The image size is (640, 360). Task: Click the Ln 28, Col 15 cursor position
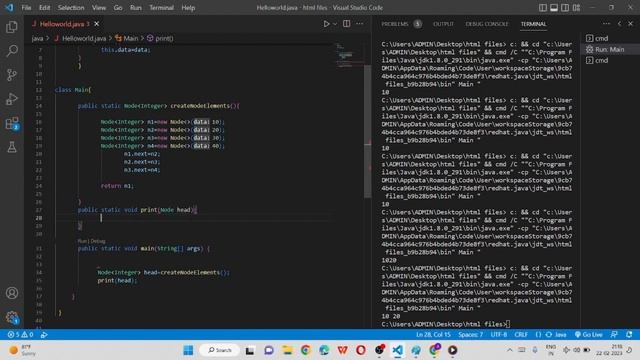point(433,335)
